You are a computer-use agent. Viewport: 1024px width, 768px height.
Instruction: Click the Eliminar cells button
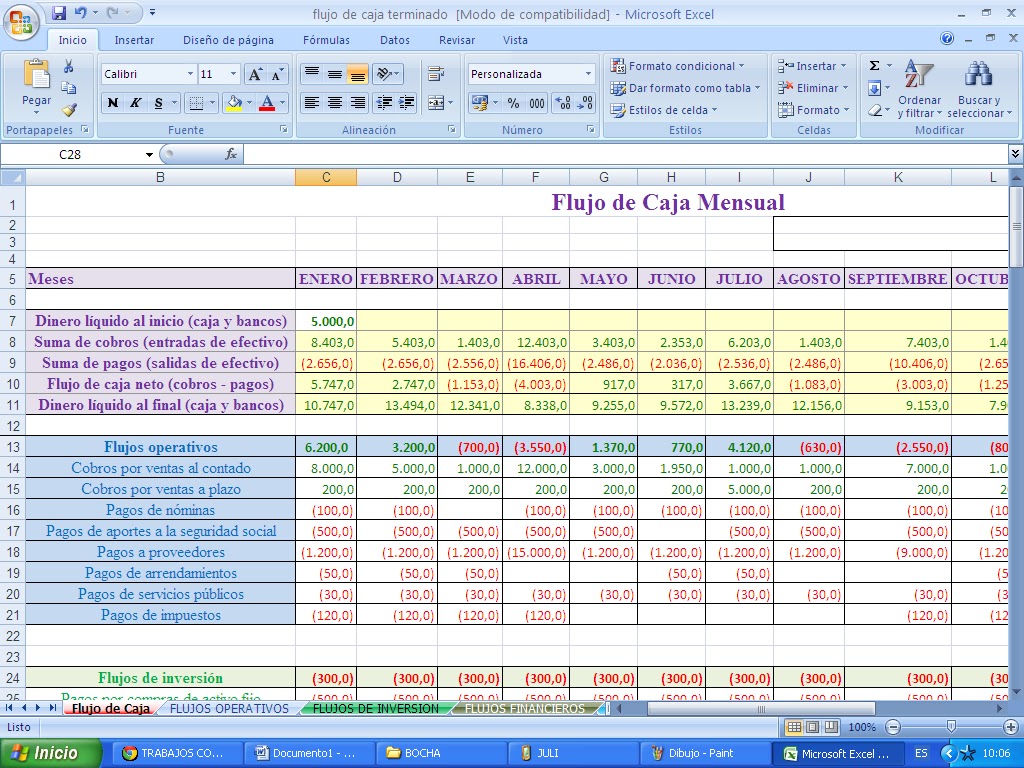tap(813, 88)
